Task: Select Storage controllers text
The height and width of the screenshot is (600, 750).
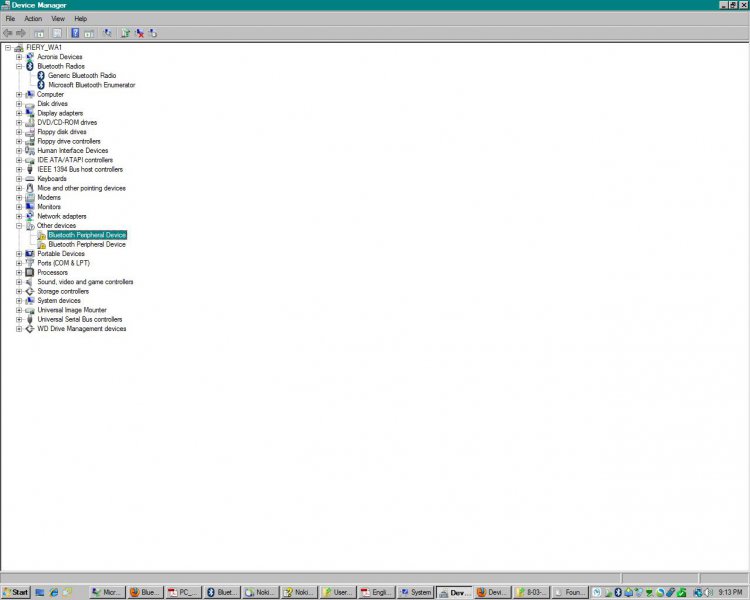Action: coord(63,291)
